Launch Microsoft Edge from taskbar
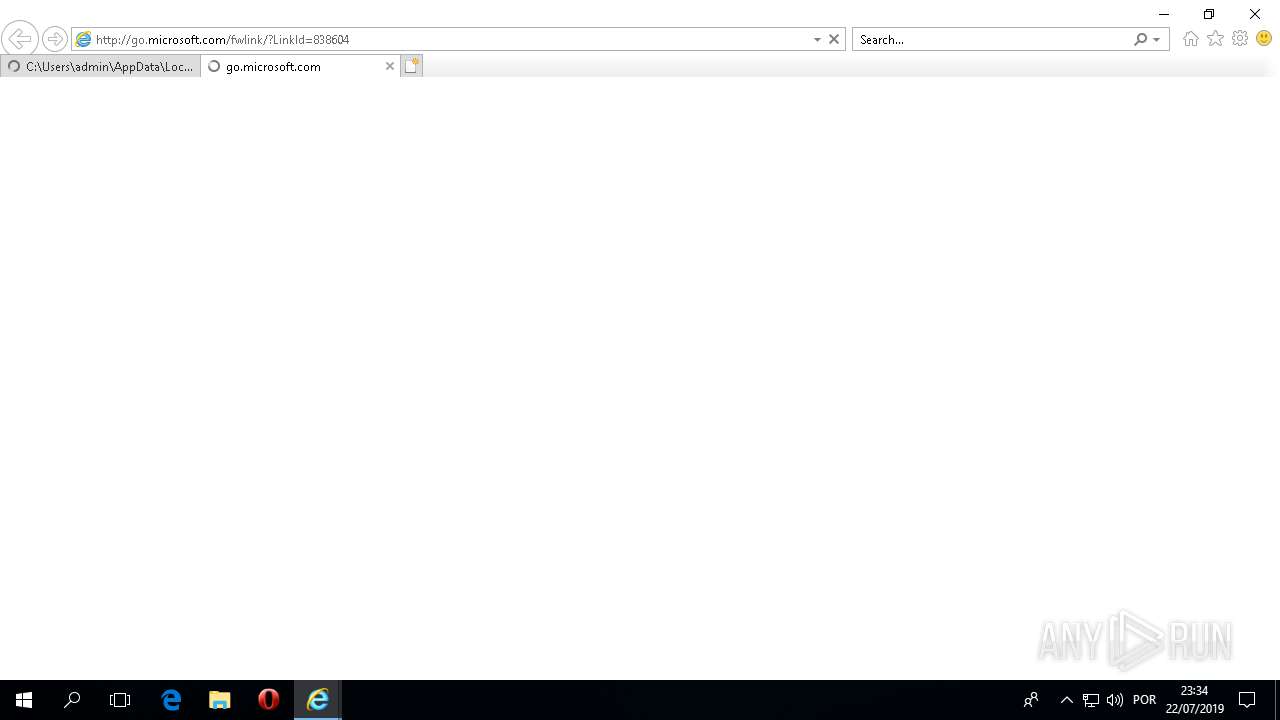This screenshot has height=720, width=1280. (x=171, y=700)
